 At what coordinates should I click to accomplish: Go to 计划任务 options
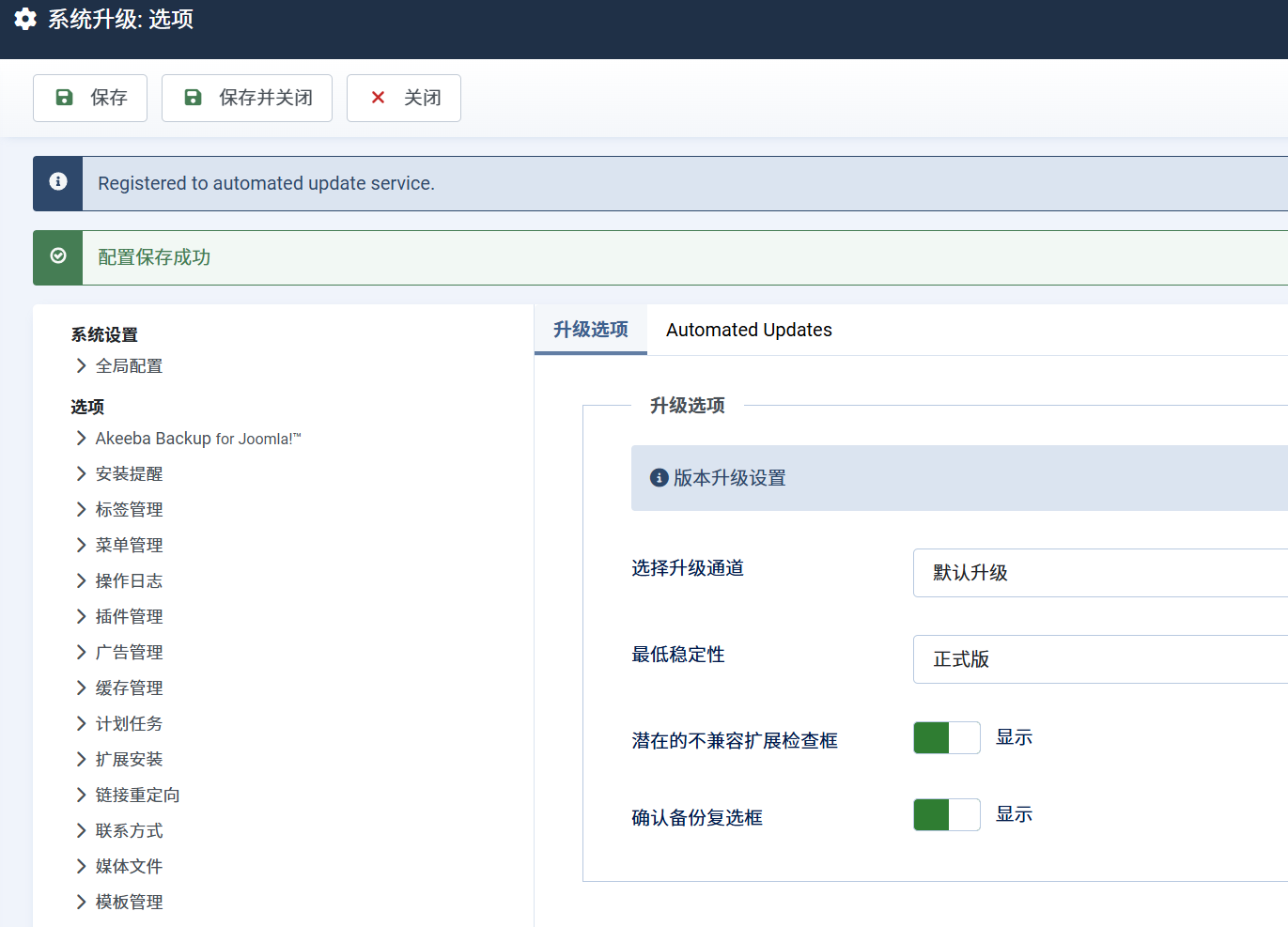129,723
